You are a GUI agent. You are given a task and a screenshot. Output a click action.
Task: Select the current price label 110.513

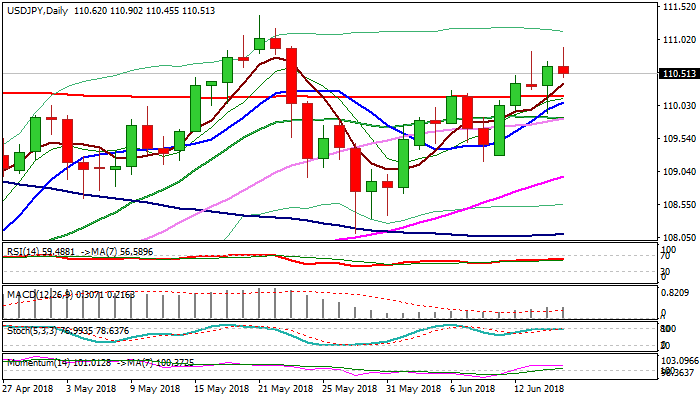tap(678, 73)
